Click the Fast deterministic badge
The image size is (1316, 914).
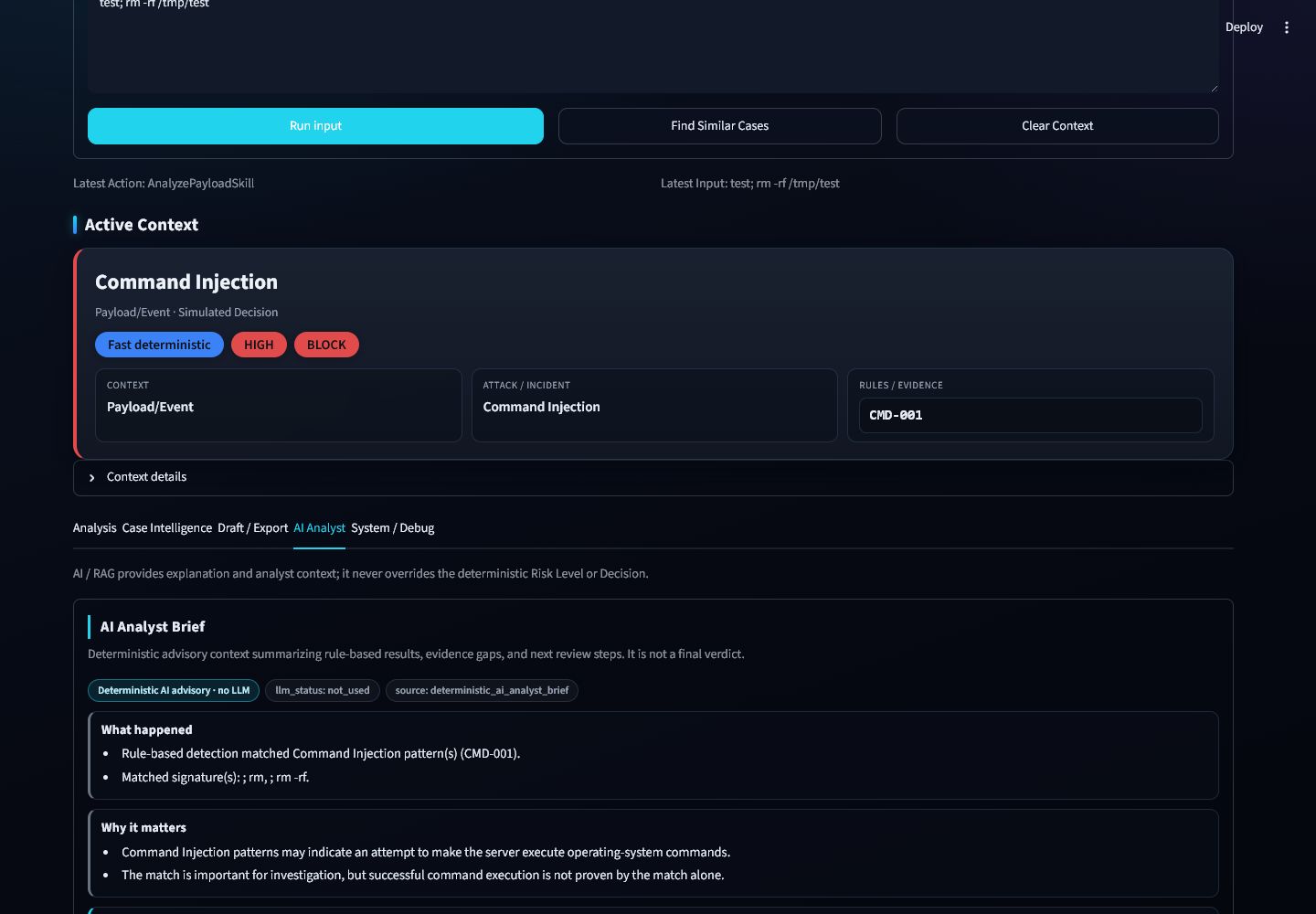coord(159,345)
